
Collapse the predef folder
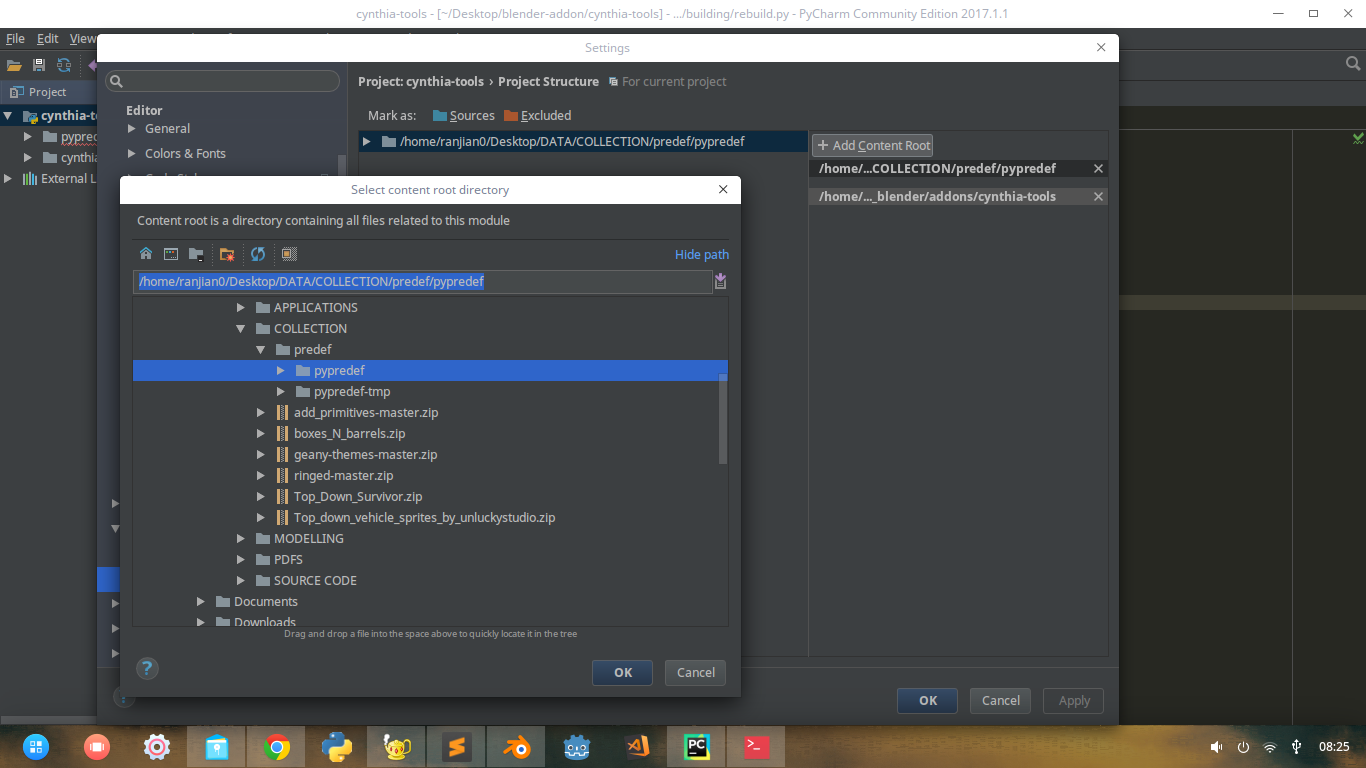pyautogui.click(x=260, y=350)
